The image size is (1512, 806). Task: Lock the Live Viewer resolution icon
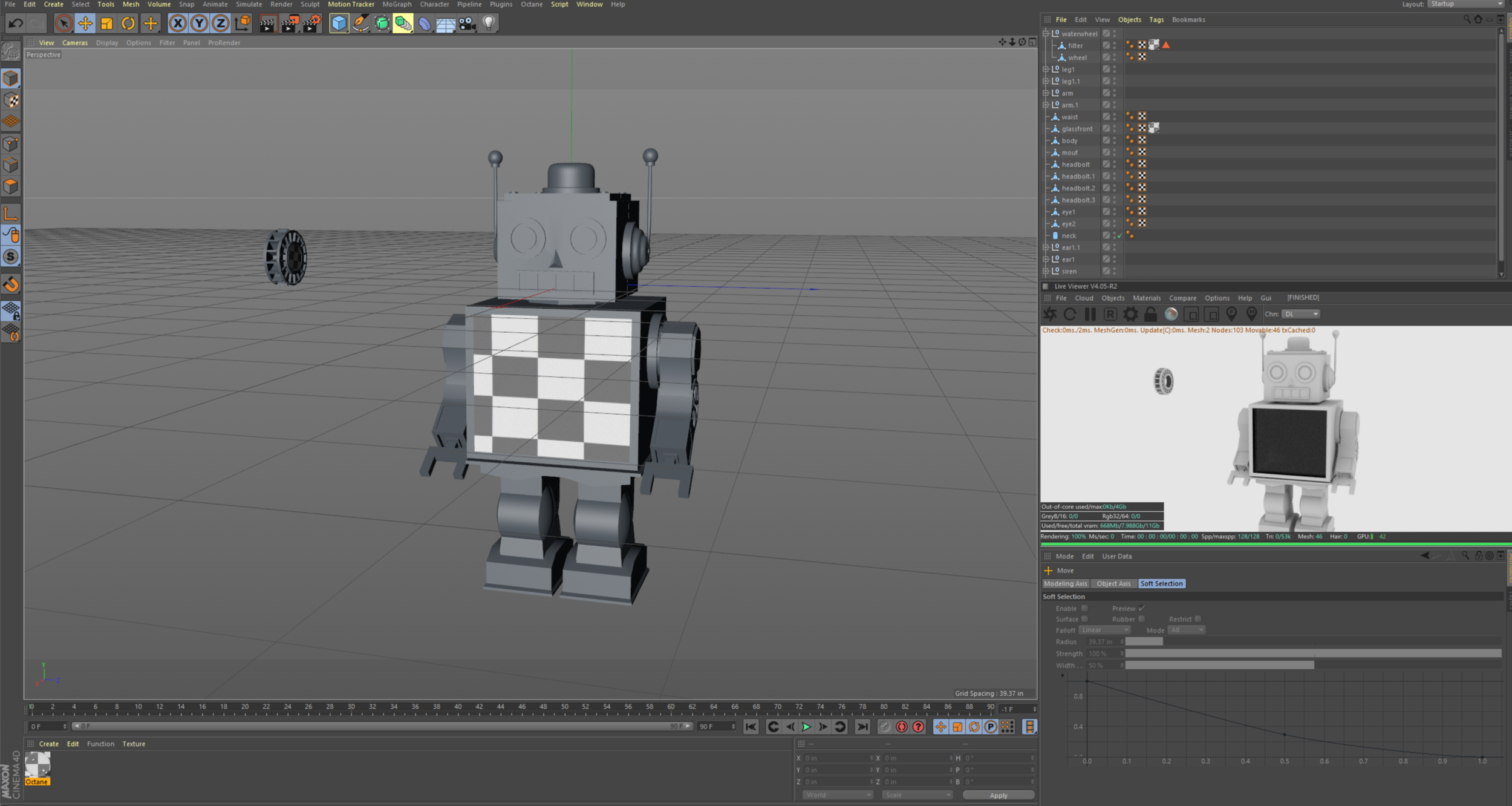coord(1150,314)
